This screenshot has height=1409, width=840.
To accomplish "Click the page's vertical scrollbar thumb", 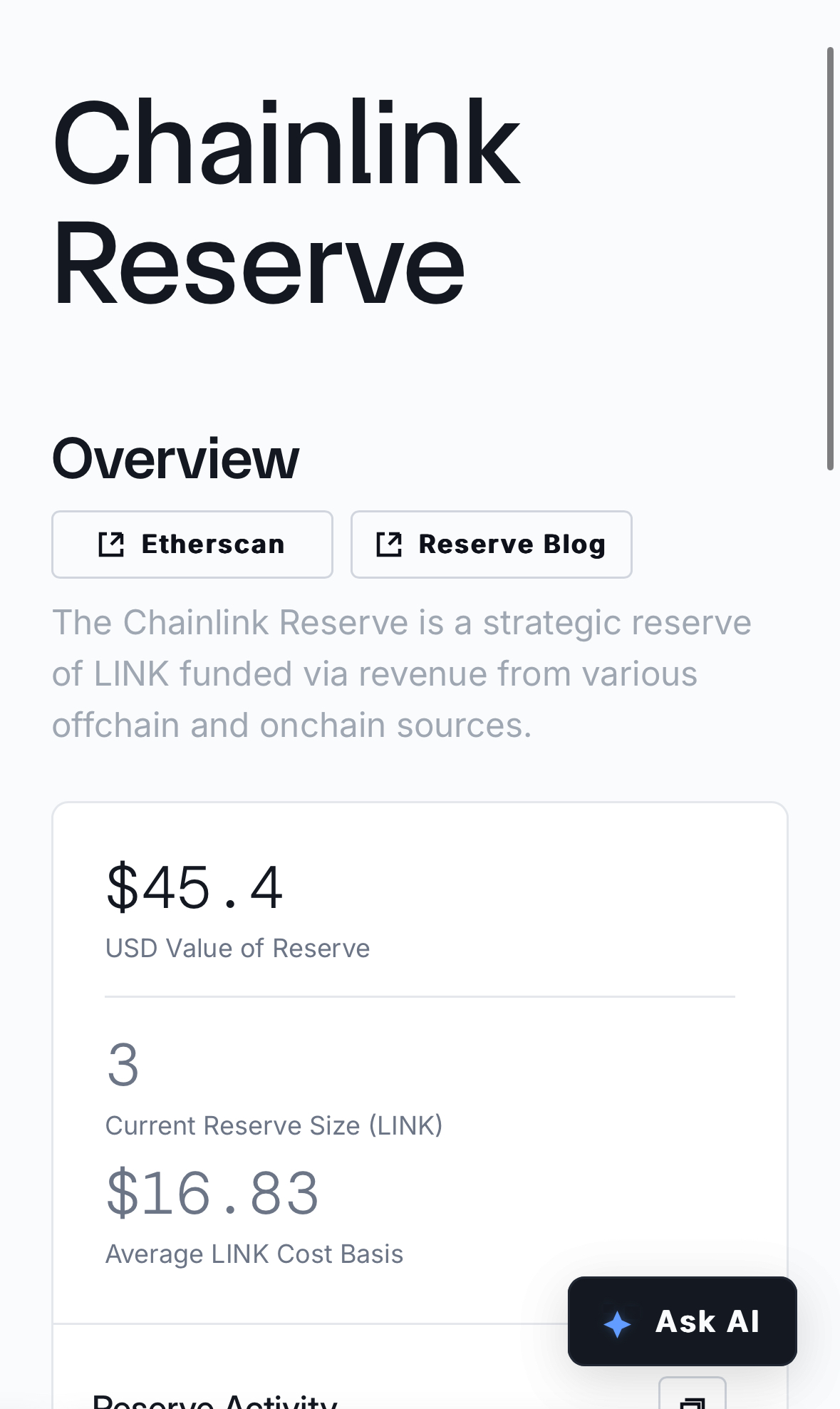I will coord(830,259).
